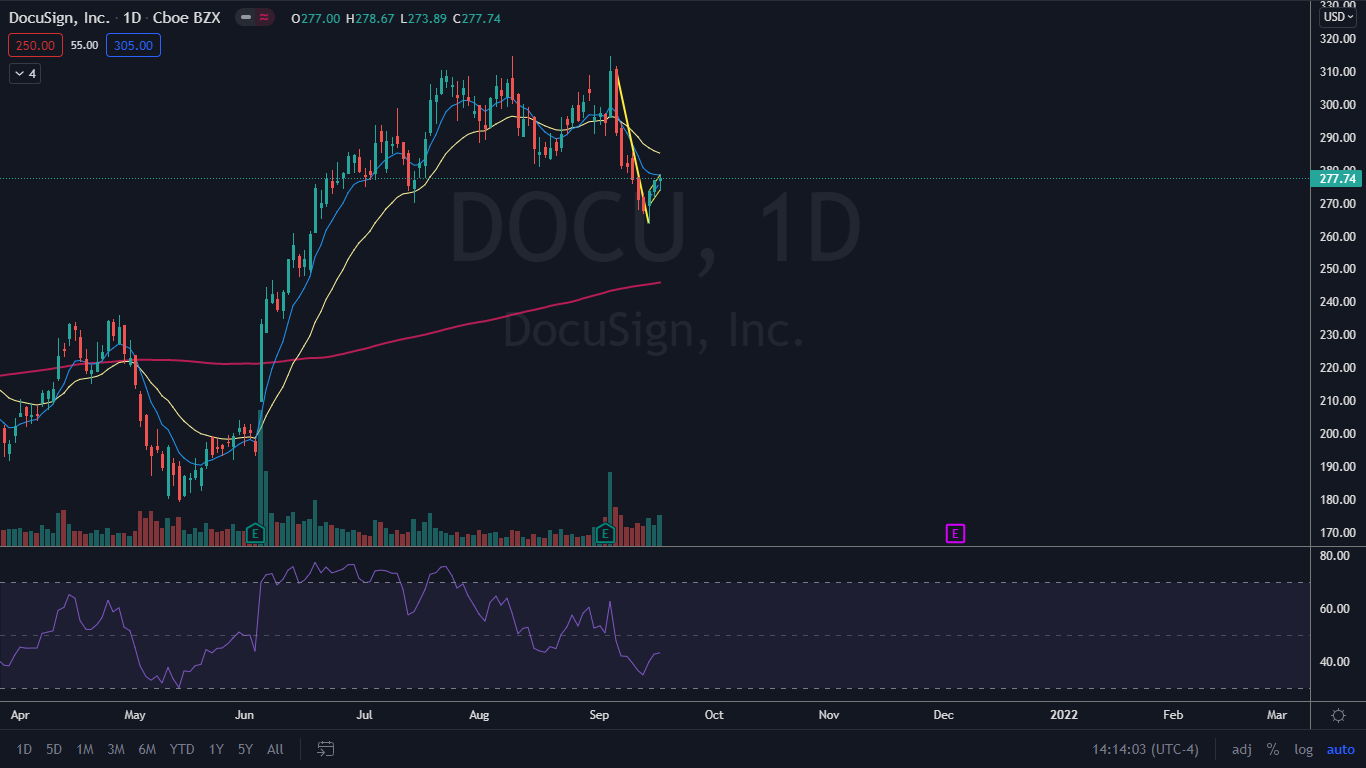Select the 5Y date range
The image size is (1366, 768).
245,749
